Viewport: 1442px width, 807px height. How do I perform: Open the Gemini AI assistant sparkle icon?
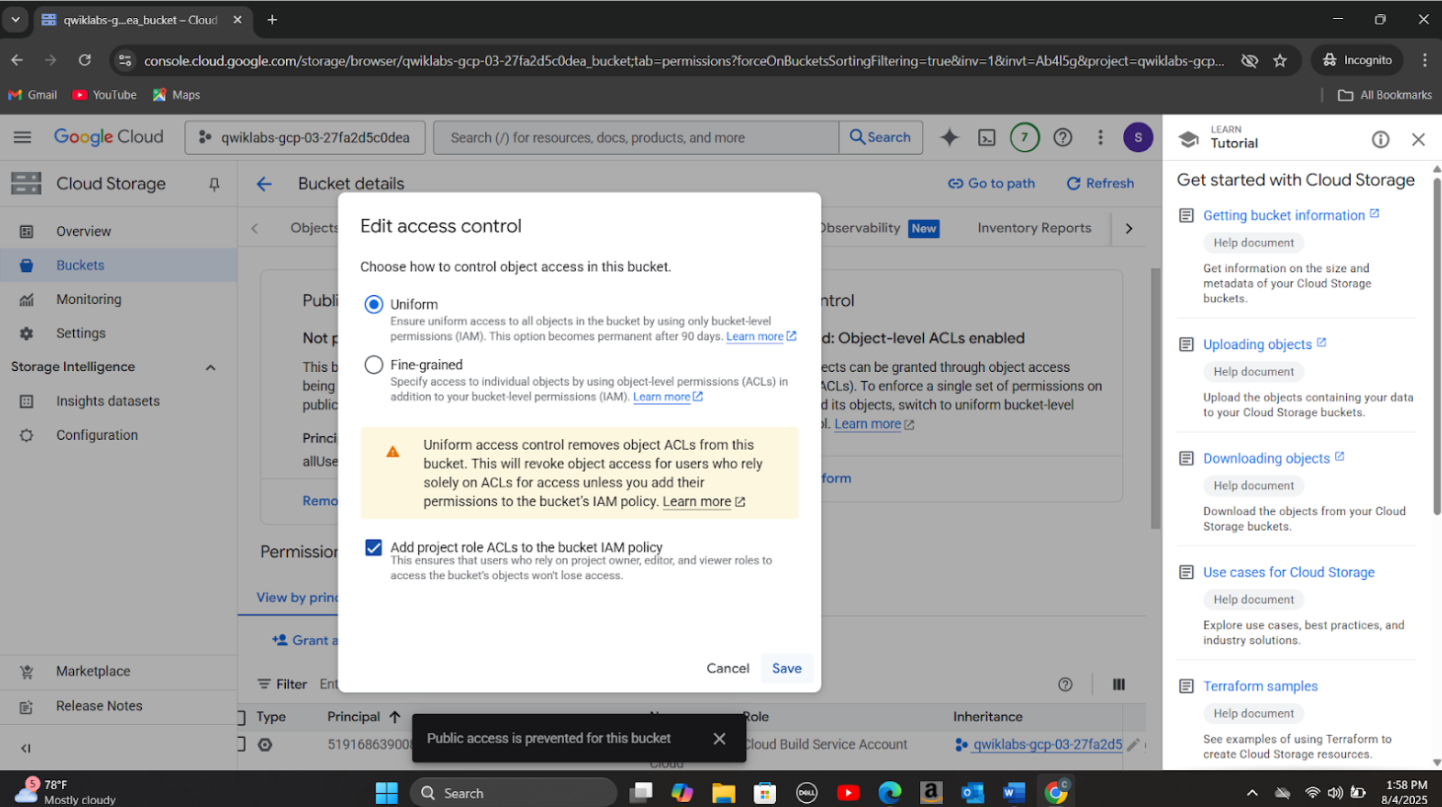pyautogui.click(x=949, y=138)
